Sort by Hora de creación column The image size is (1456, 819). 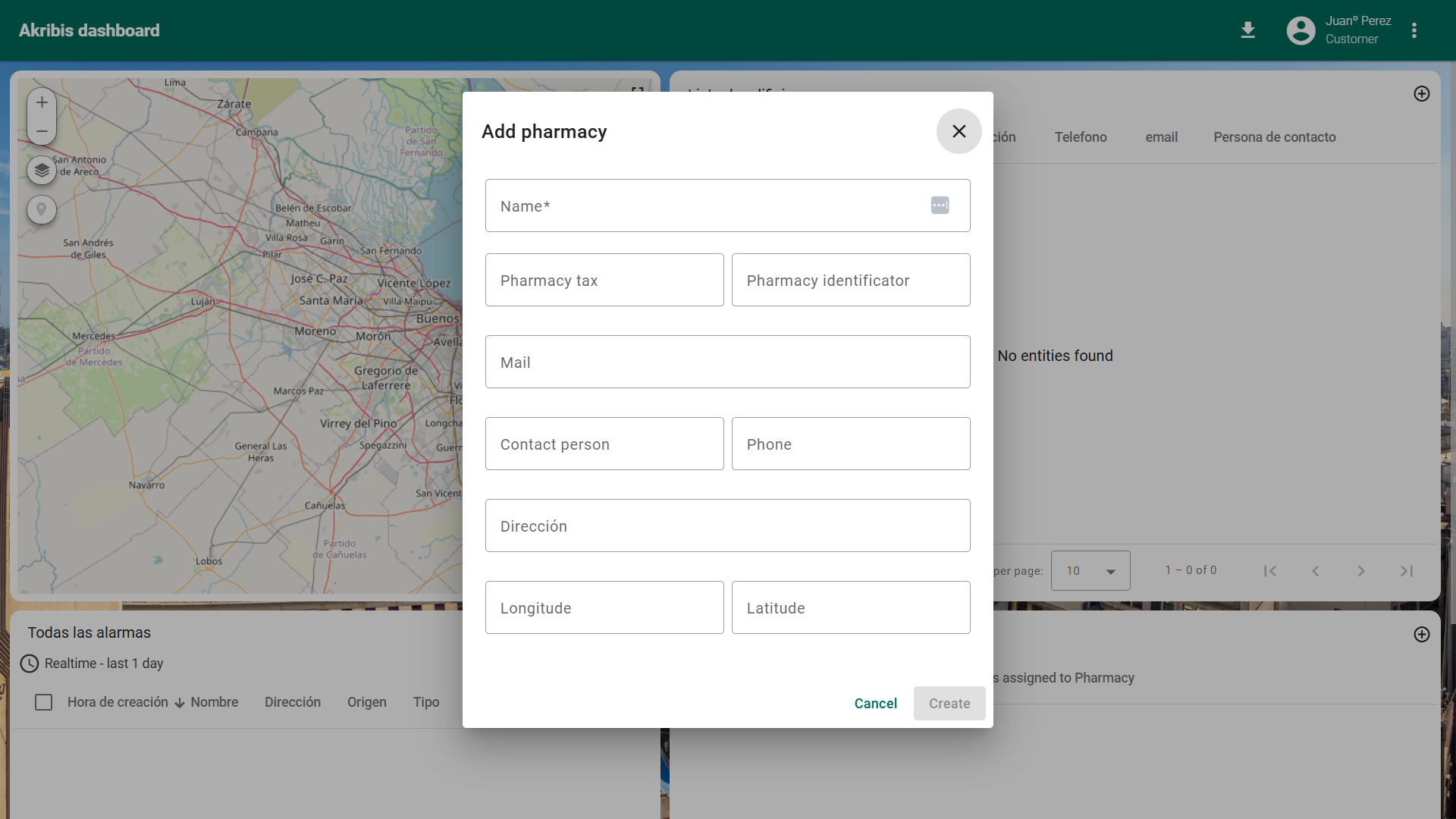(118, 702)
